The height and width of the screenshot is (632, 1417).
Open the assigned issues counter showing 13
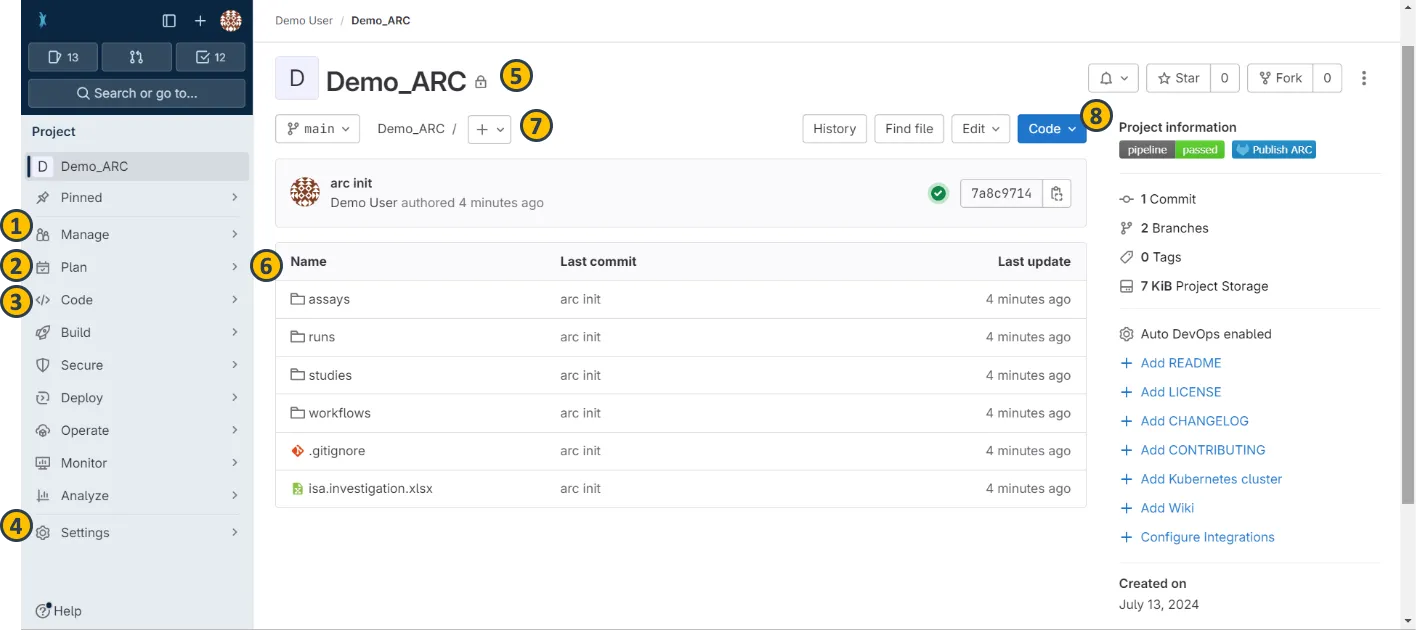coord(64,57)
